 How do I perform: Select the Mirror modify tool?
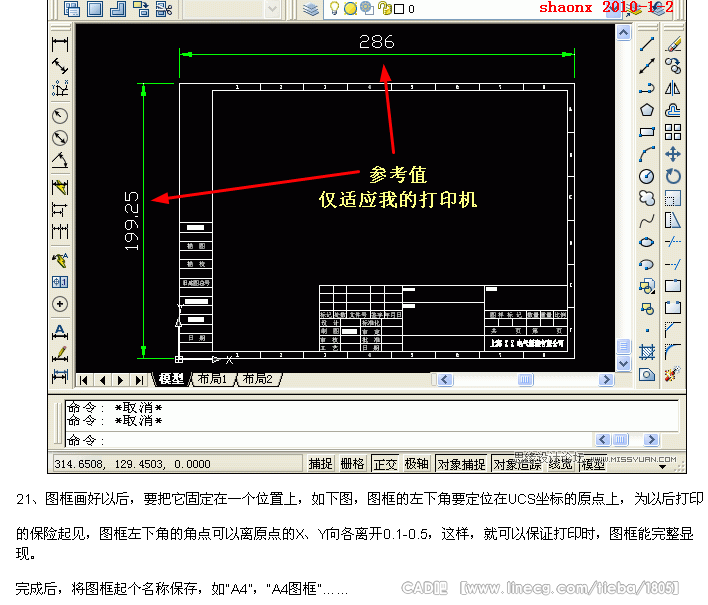(x=673, y=88)
